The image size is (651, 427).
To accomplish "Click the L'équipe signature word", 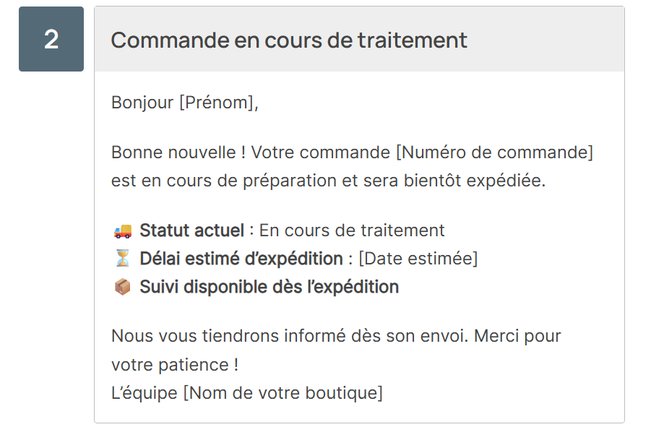I will (144, 392).
